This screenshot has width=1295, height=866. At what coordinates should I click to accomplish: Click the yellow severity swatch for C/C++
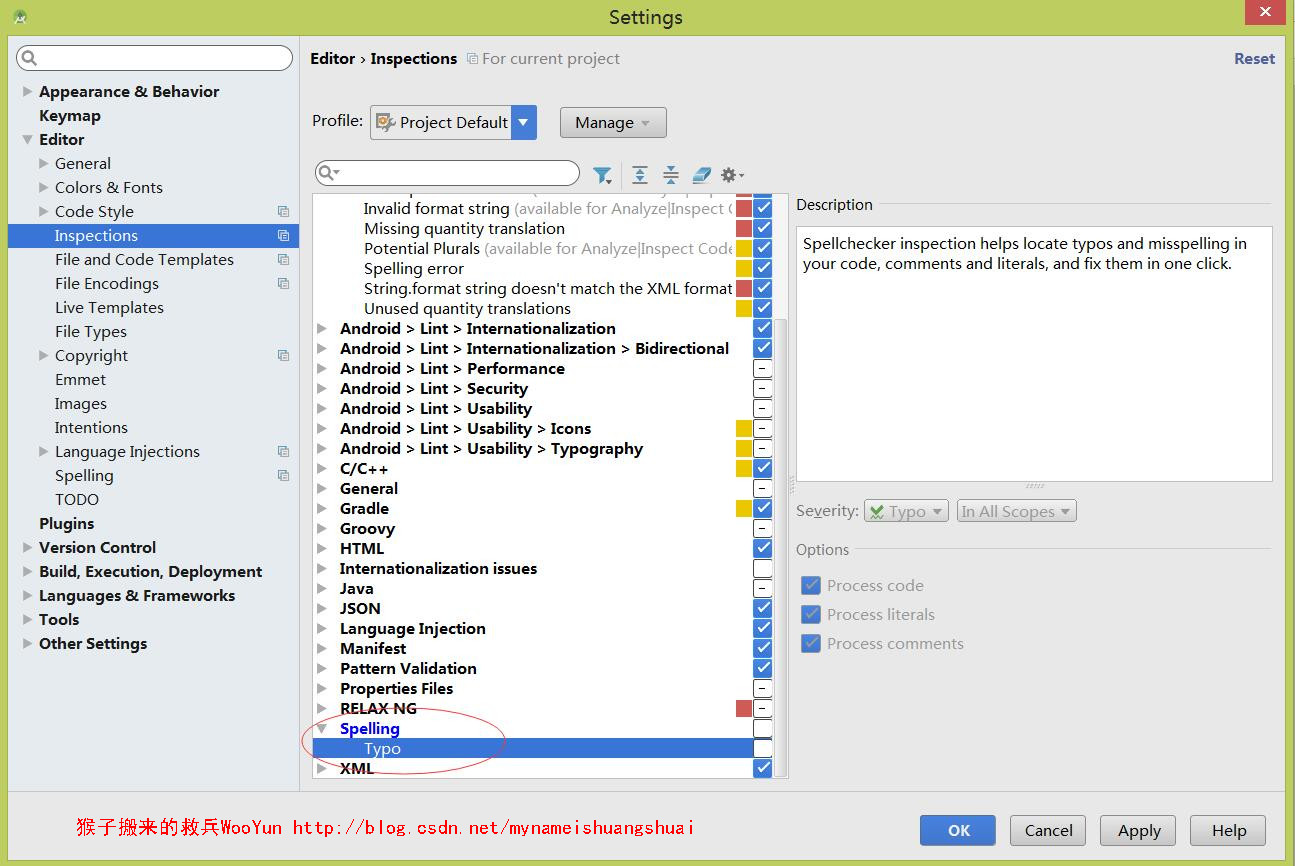pos(744,468)
